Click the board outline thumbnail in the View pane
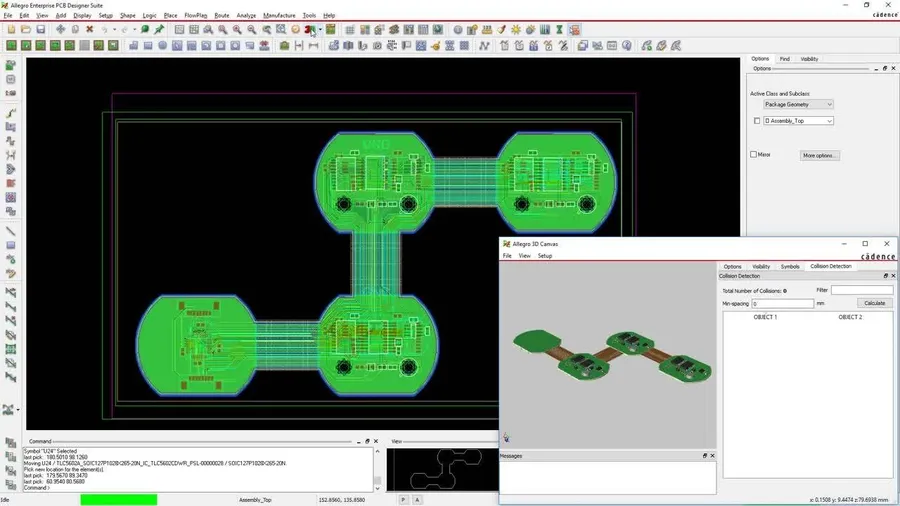The width and height of the screenshot is (900, 506). [x=445, y=469]
